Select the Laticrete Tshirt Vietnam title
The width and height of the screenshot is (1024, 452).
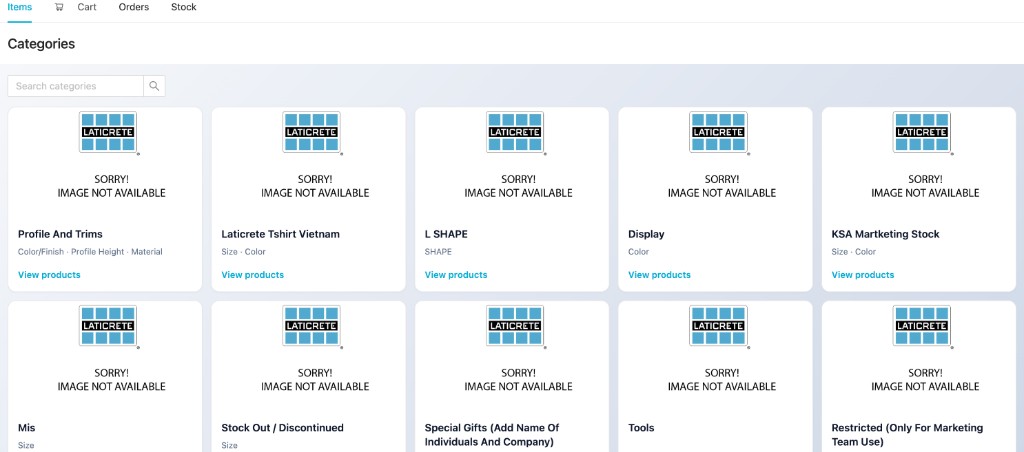click(x=281, y=234)
